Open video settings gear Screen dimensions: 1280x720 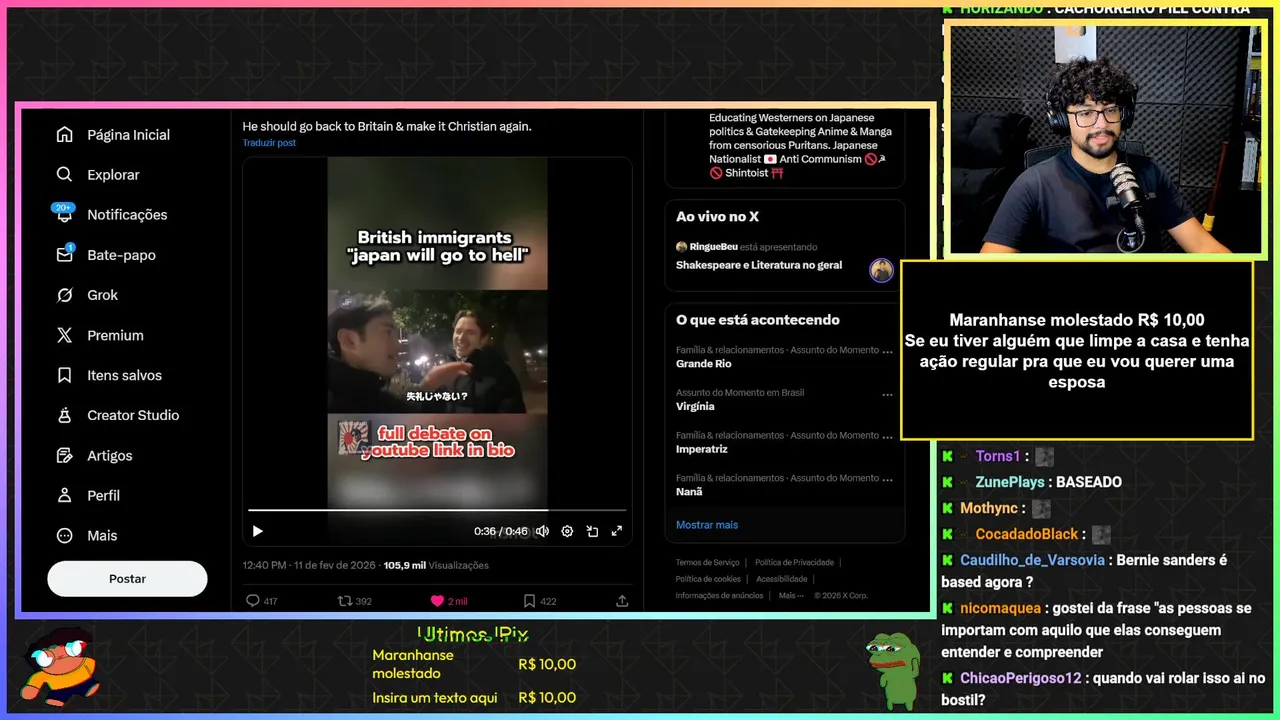point(567,531)
